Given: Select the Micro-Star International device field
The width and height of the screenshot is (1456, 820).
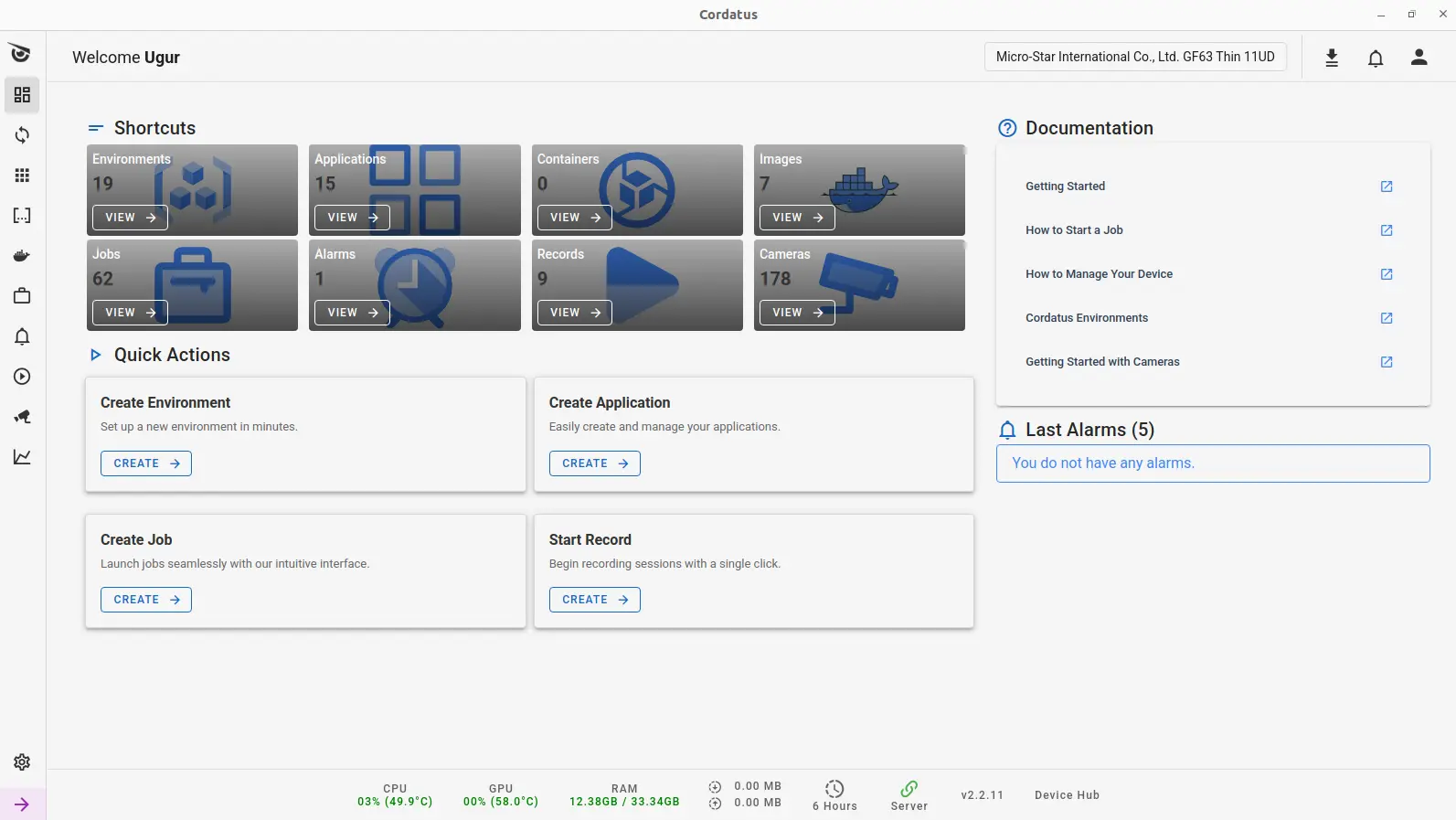Looking at the screenshot, I should 1135,57.
